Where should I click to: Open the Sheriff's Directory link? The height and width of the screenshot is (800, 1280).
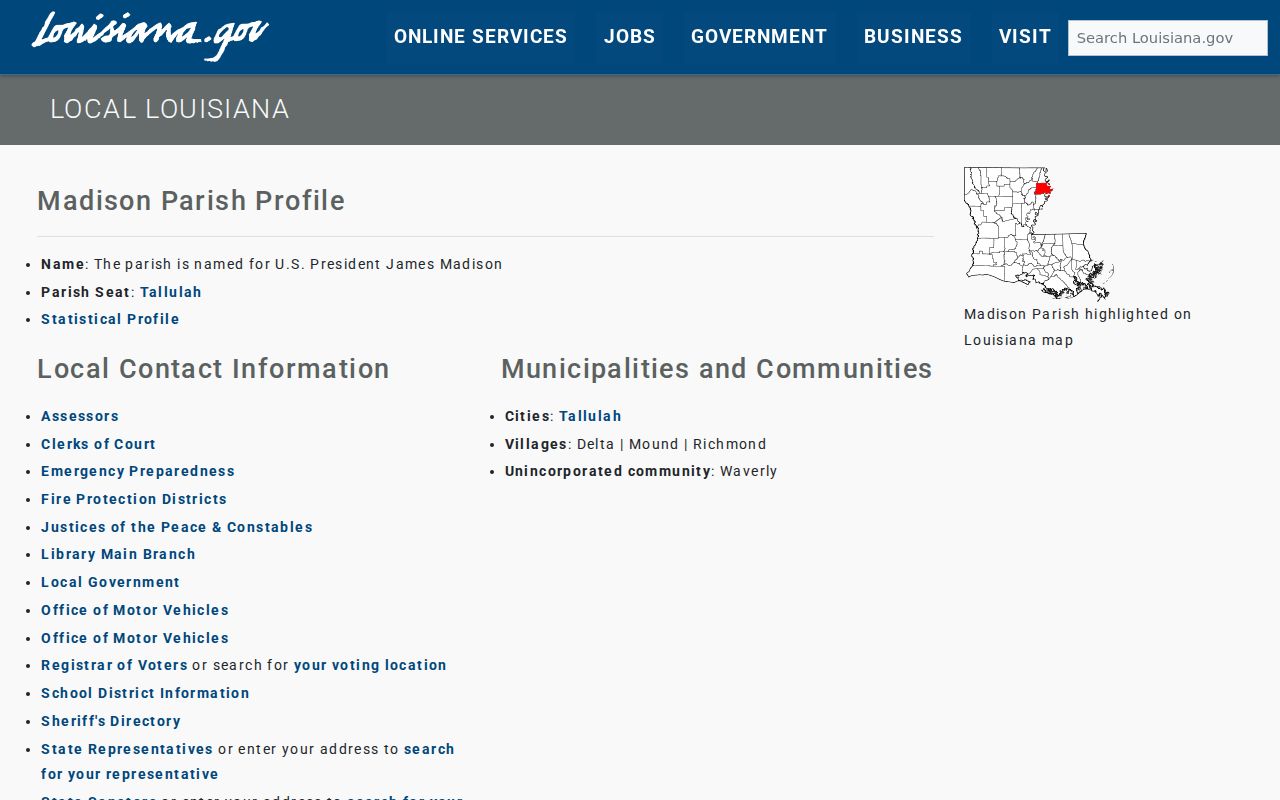[111, 721]
